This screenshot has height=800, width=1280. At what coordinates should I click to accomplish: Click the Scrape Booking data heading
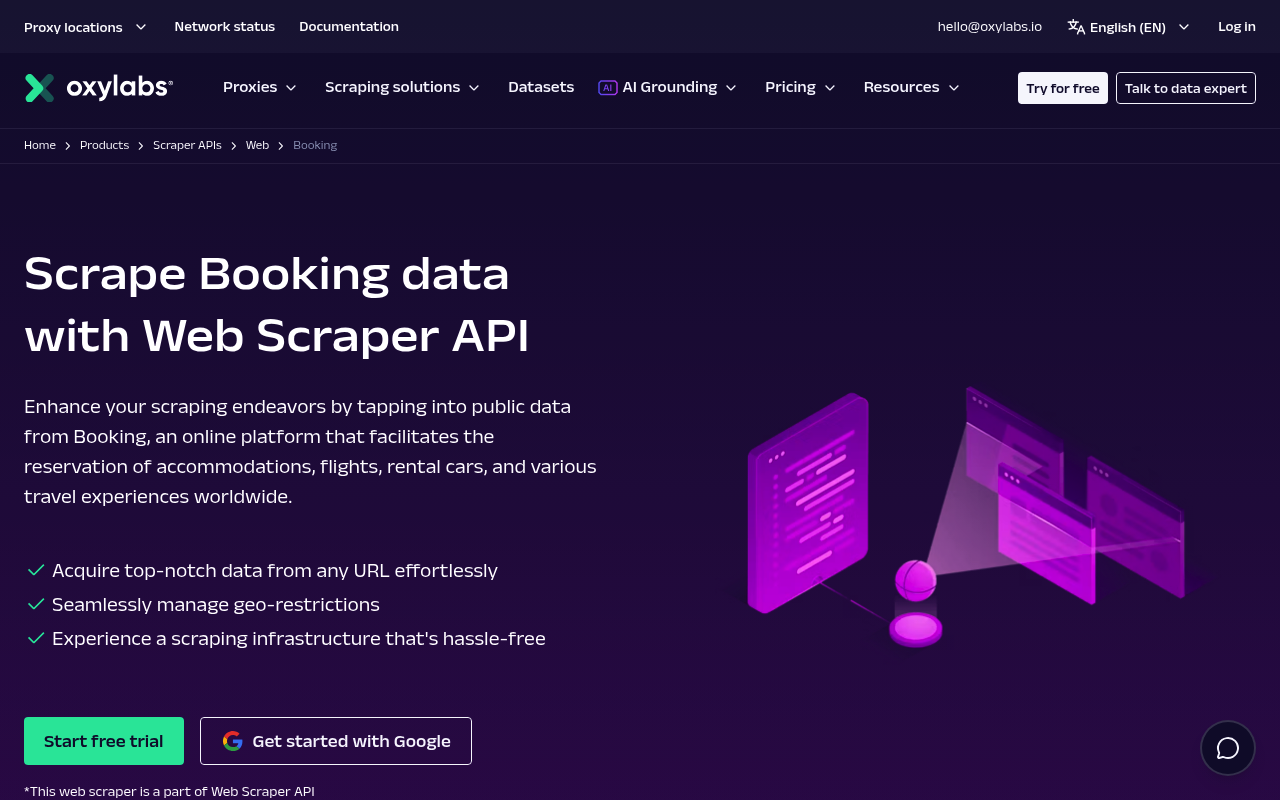(277, 304)
